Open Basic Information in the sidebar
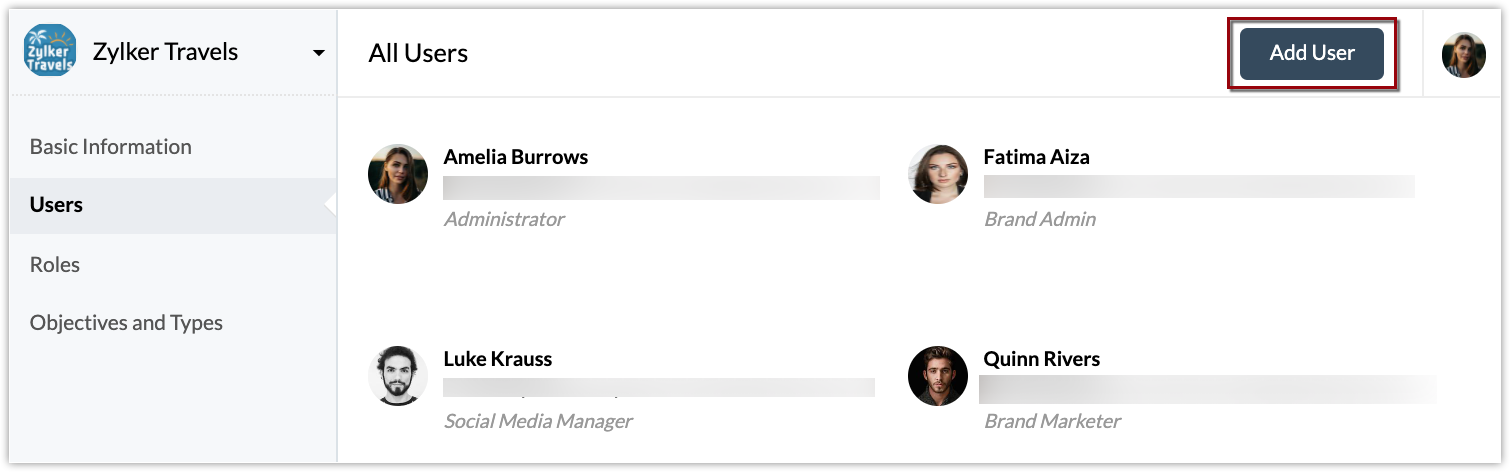 click(110, 147)
